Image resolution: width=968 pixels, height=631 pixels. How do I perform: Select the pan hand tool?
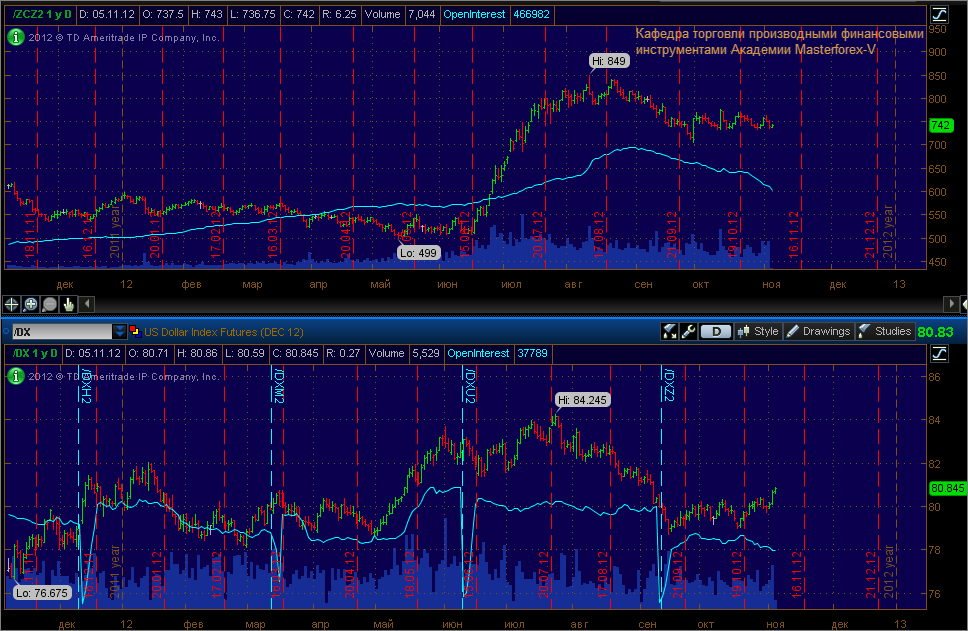[x=68, y=304]
